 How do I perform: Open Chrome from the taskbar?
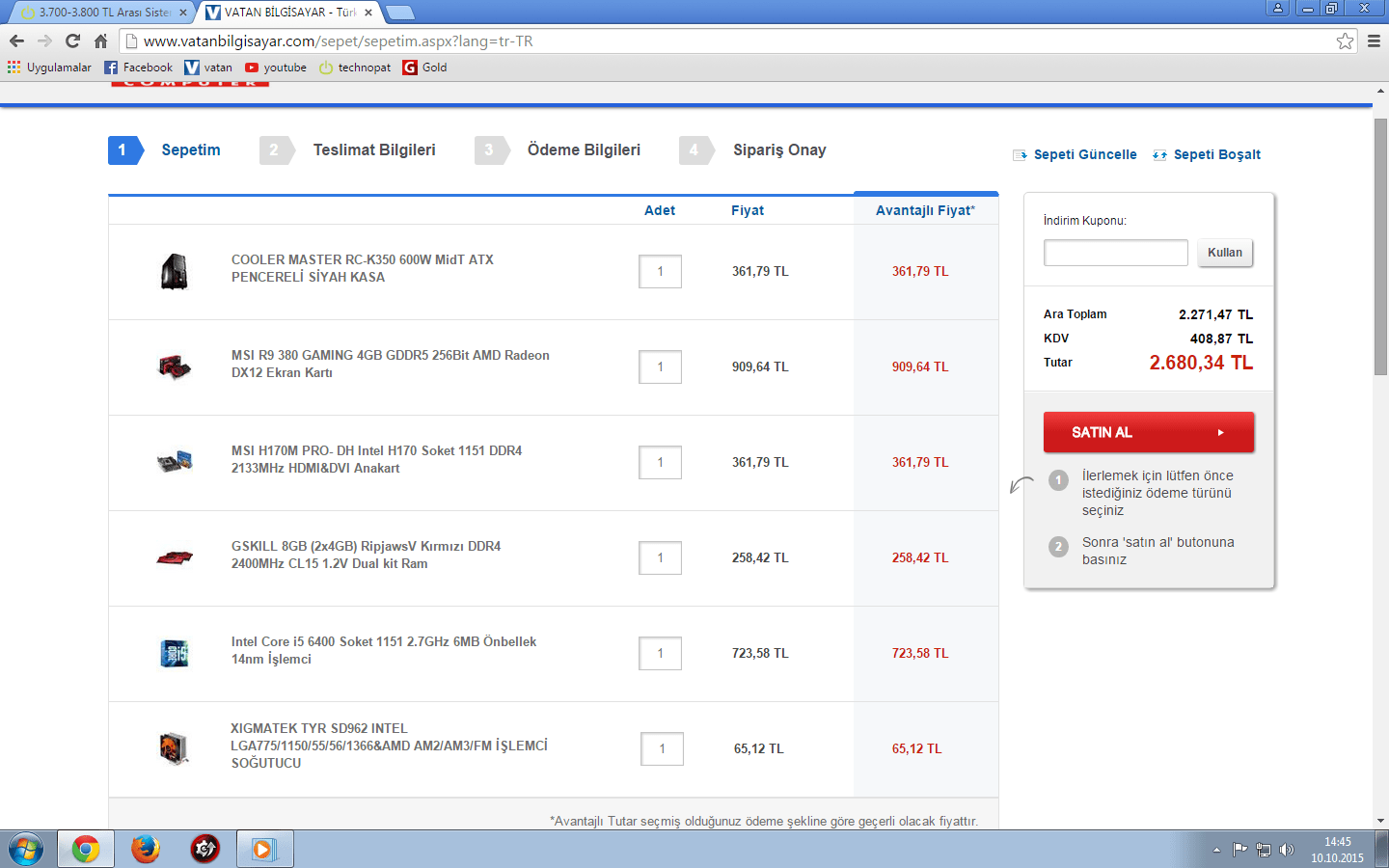click(86, 850)
